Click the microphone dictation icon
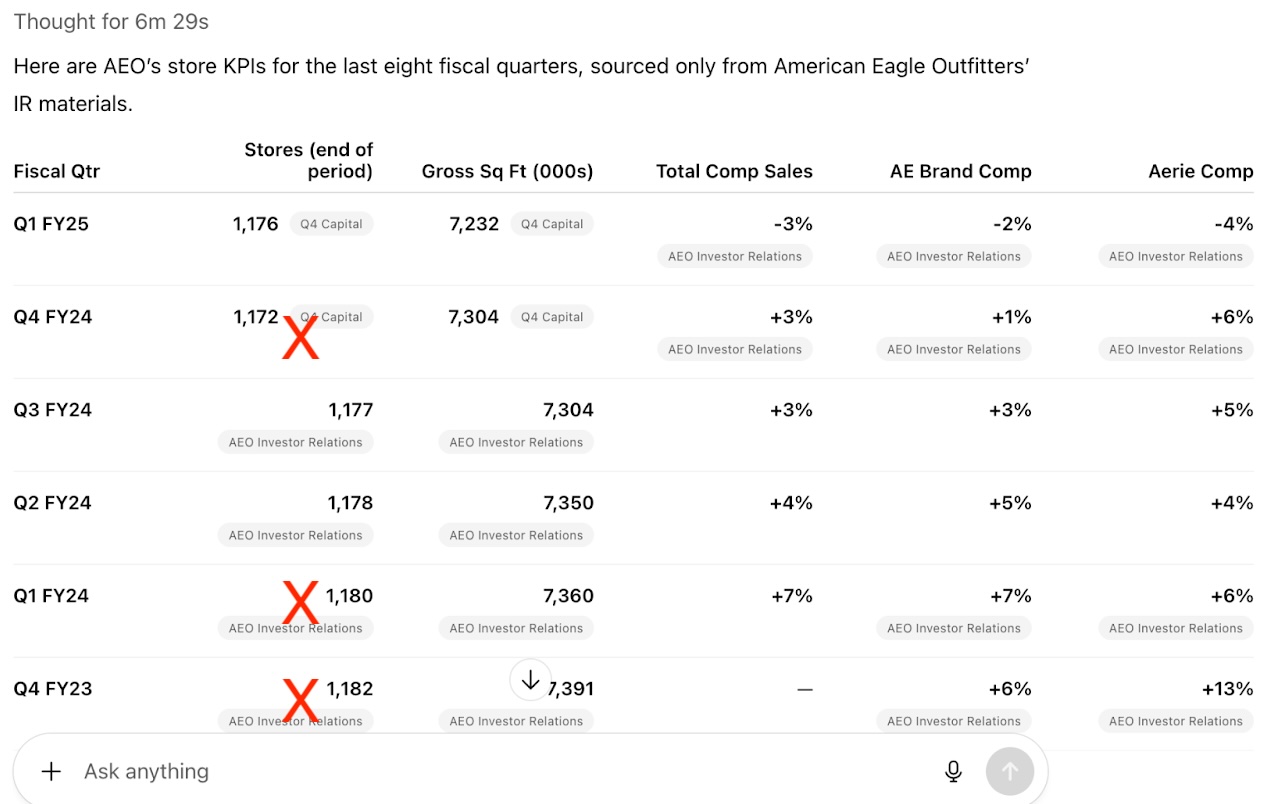The height and width of the screenshot is (804, 1279). (953, 771)
